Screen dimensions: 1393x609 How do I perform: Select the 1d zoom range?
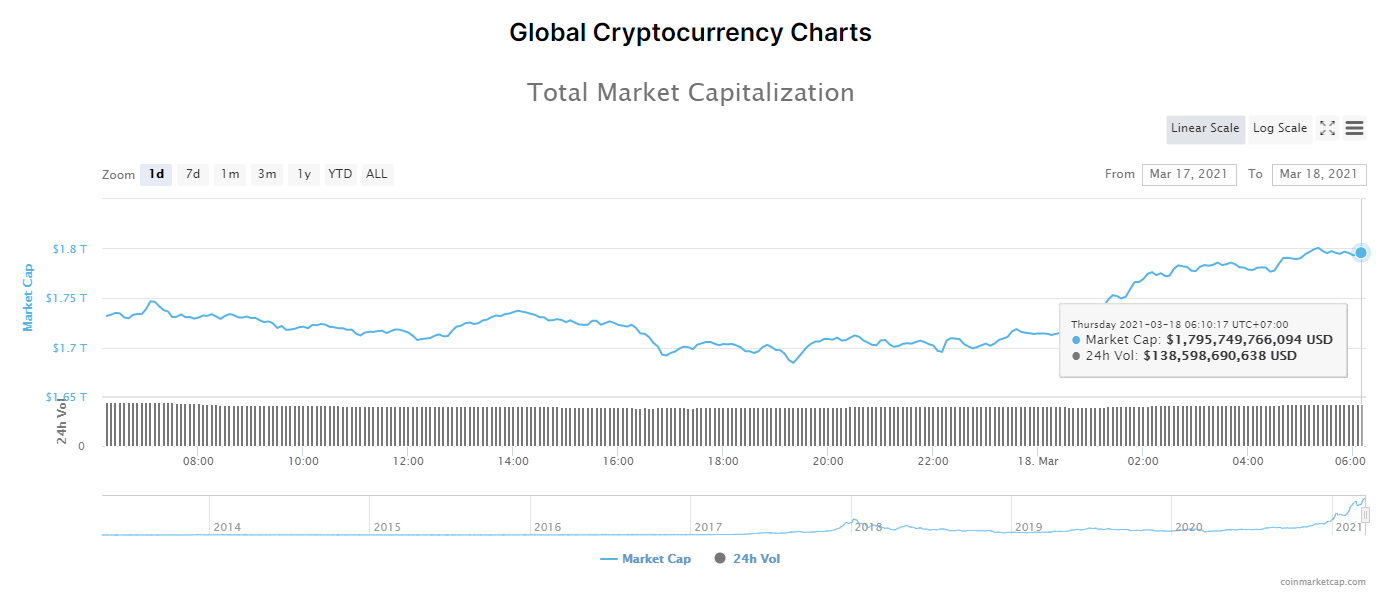pos(156,174)
